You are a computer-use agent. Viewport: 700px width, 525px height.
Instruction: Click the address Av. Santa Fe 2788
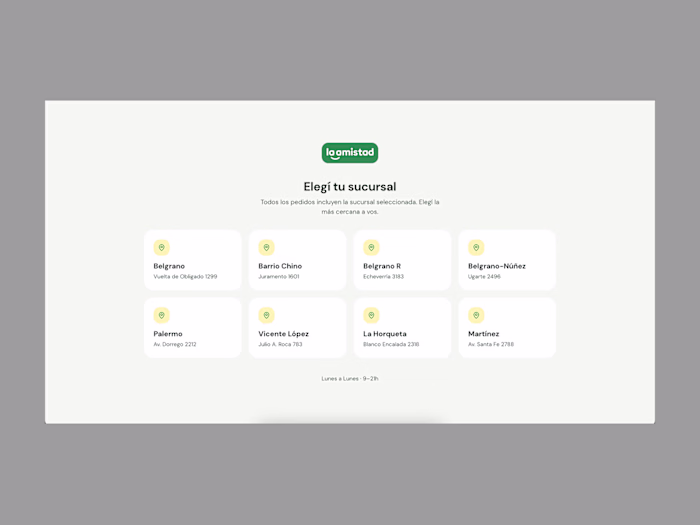point(491,344)
